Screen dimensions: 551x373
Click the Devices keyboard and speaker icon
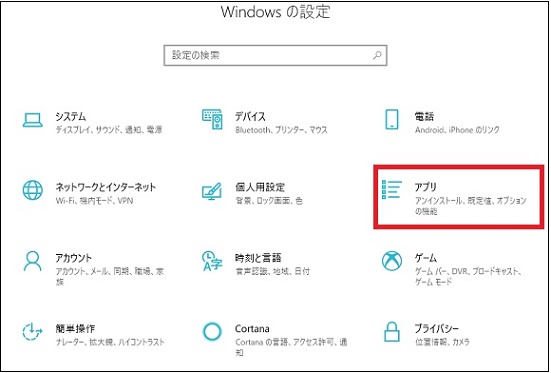coord(212,119)
